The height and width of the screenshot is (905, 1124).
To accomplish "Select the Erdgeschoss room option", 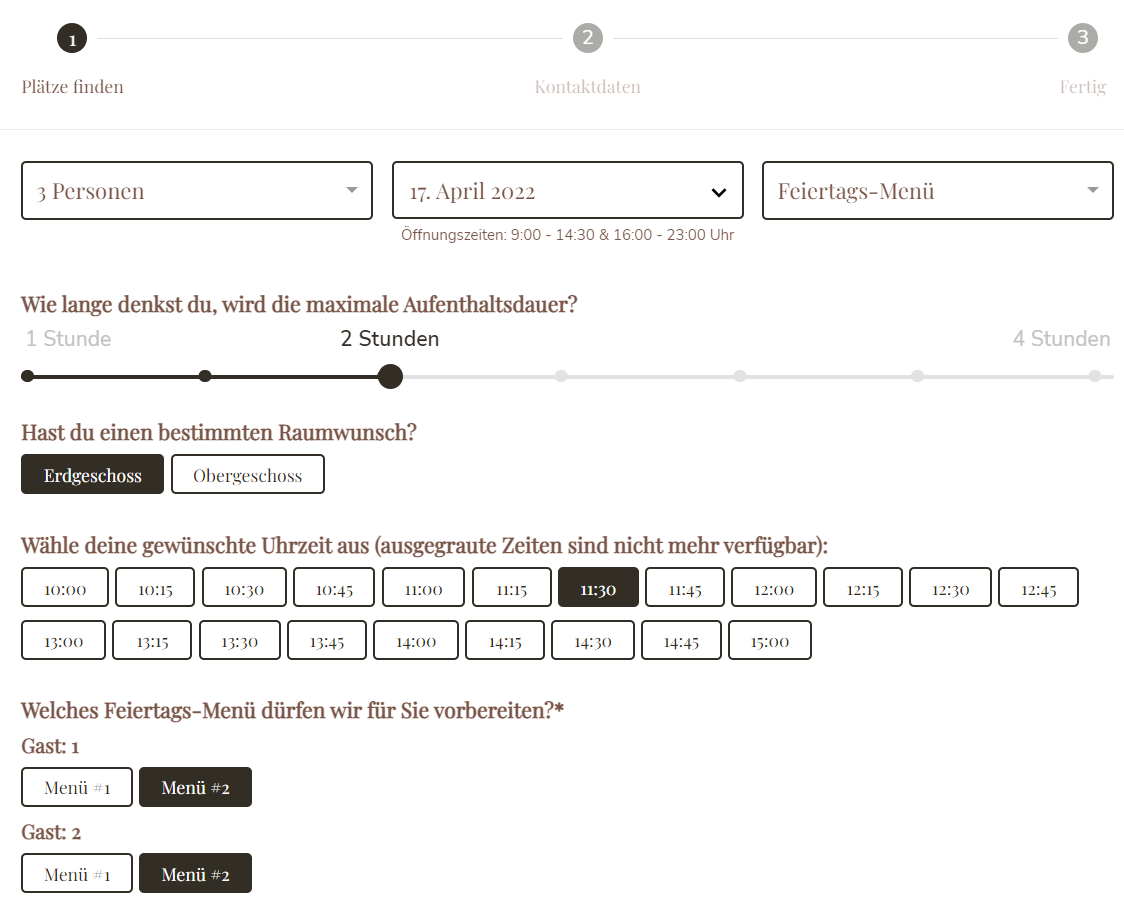I will point(92,475).
